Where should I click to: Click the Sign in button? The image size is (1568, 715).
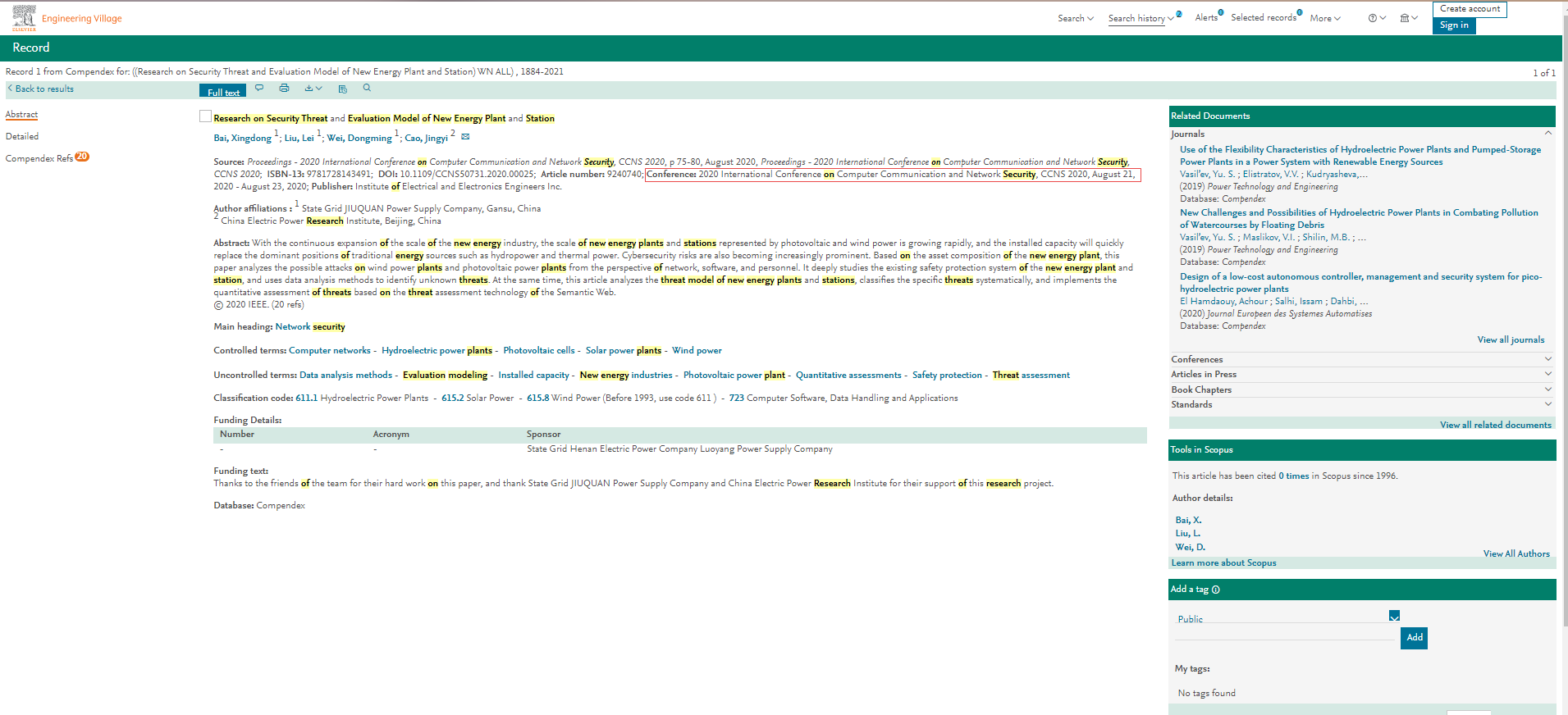coord(1454,25)
